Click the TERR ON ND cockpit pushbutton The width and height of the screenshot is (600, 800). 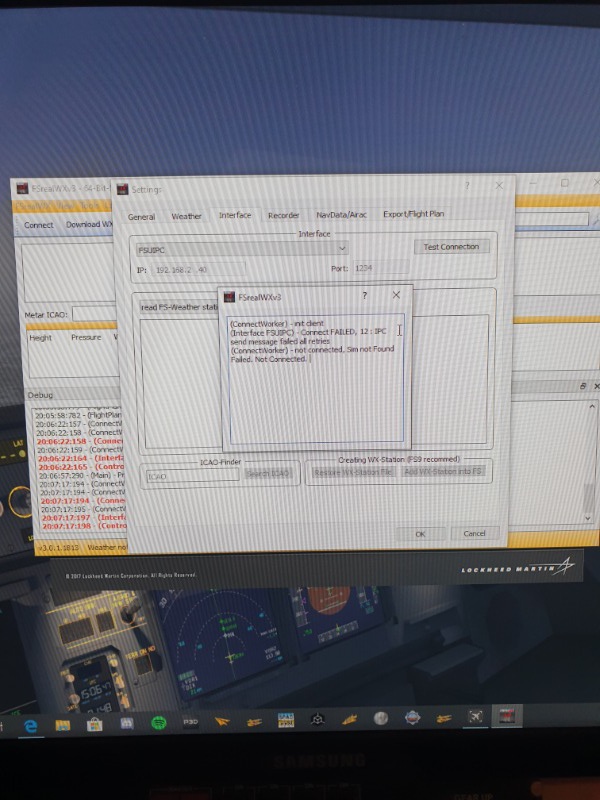pyautogui.click(x=145, y=666)
